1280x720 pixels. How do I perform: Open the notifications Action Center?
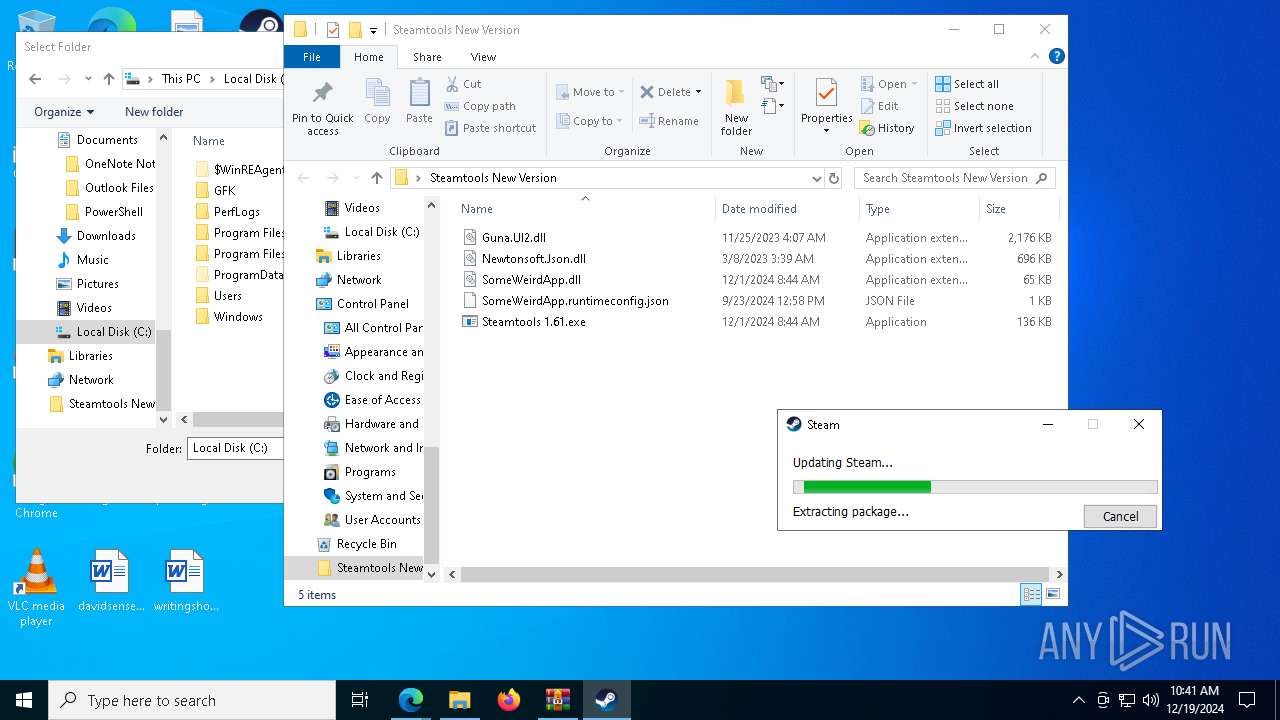click(x=1247, y=700)
